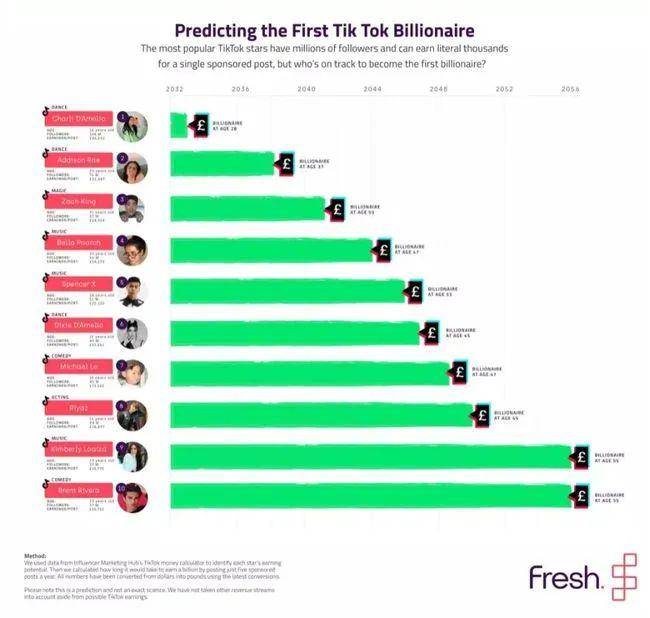Click the 2044 year label on the axis
650x618 pixels.
tap(372, 89)
